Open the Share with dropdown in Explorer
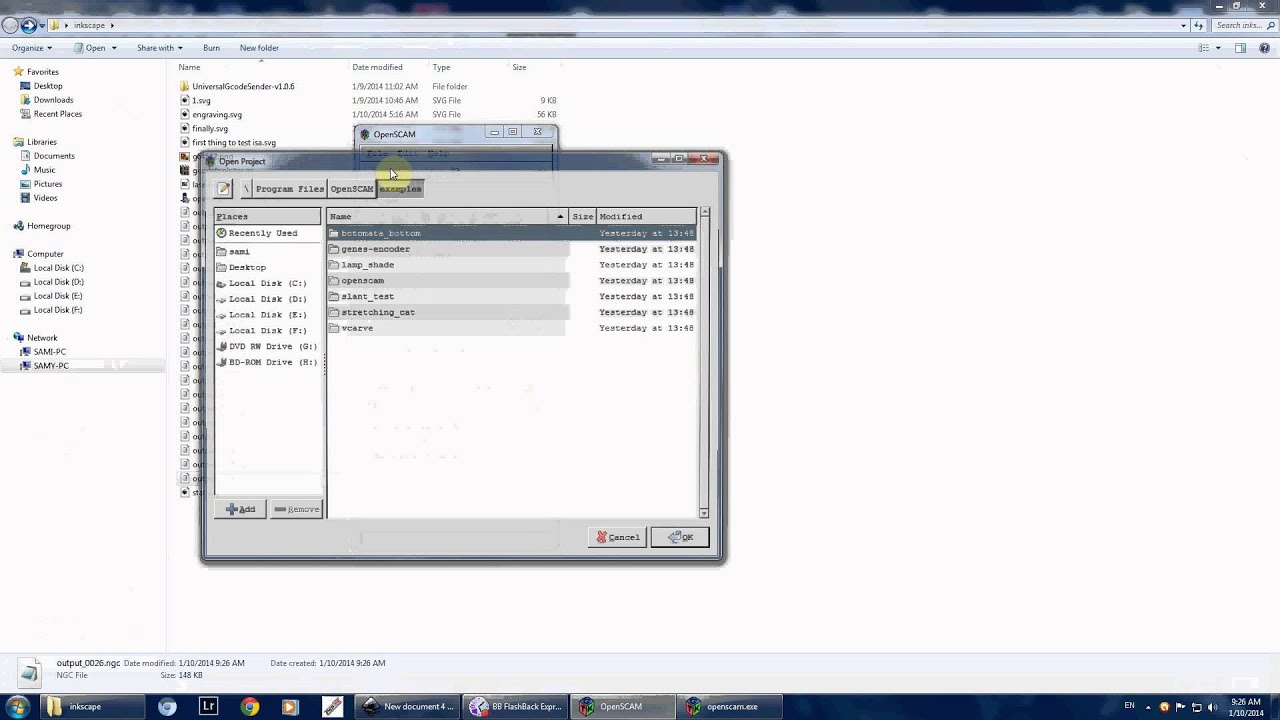The height and width of the screenshot is (720, 1280). (x=159, y=48)
